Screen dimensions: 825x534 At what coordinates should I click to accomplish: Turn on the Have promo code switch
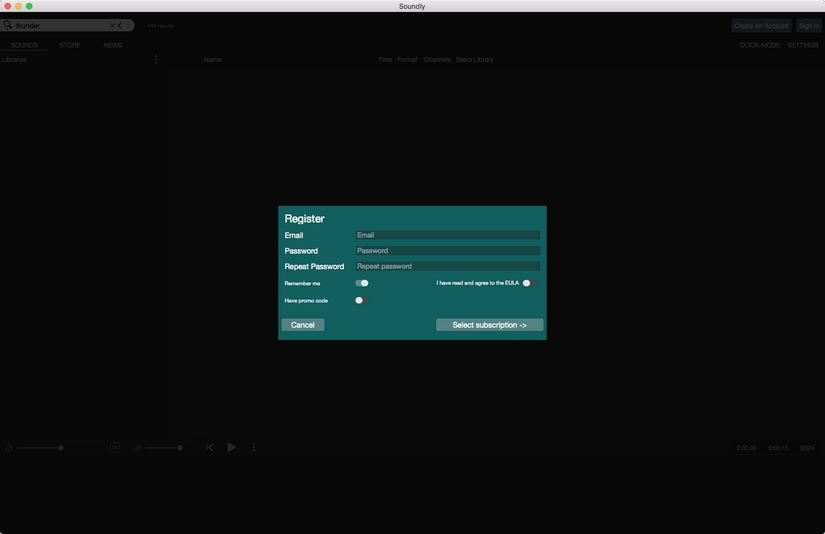[x=361, y=300]
